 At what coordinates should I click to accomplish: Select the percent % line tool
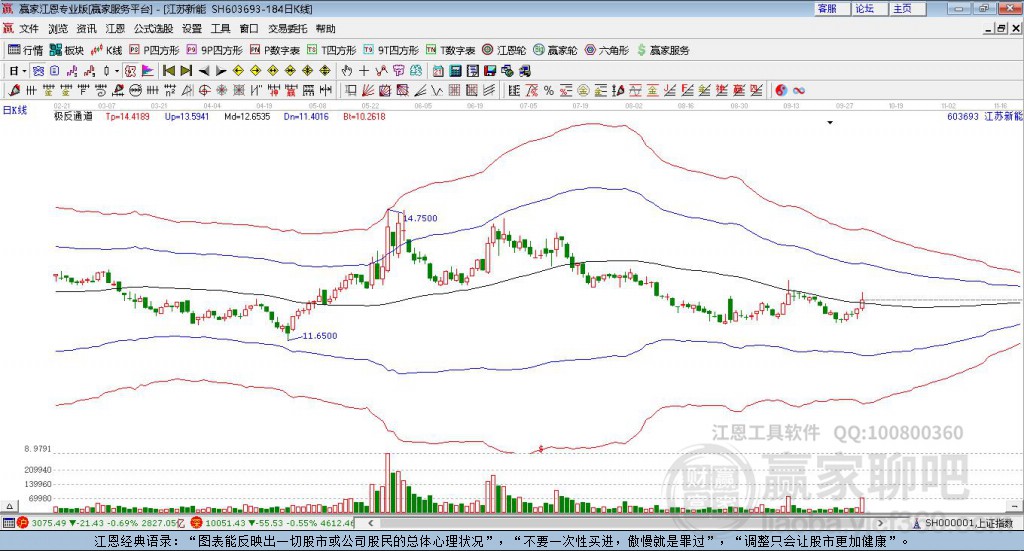click(549, 90)
